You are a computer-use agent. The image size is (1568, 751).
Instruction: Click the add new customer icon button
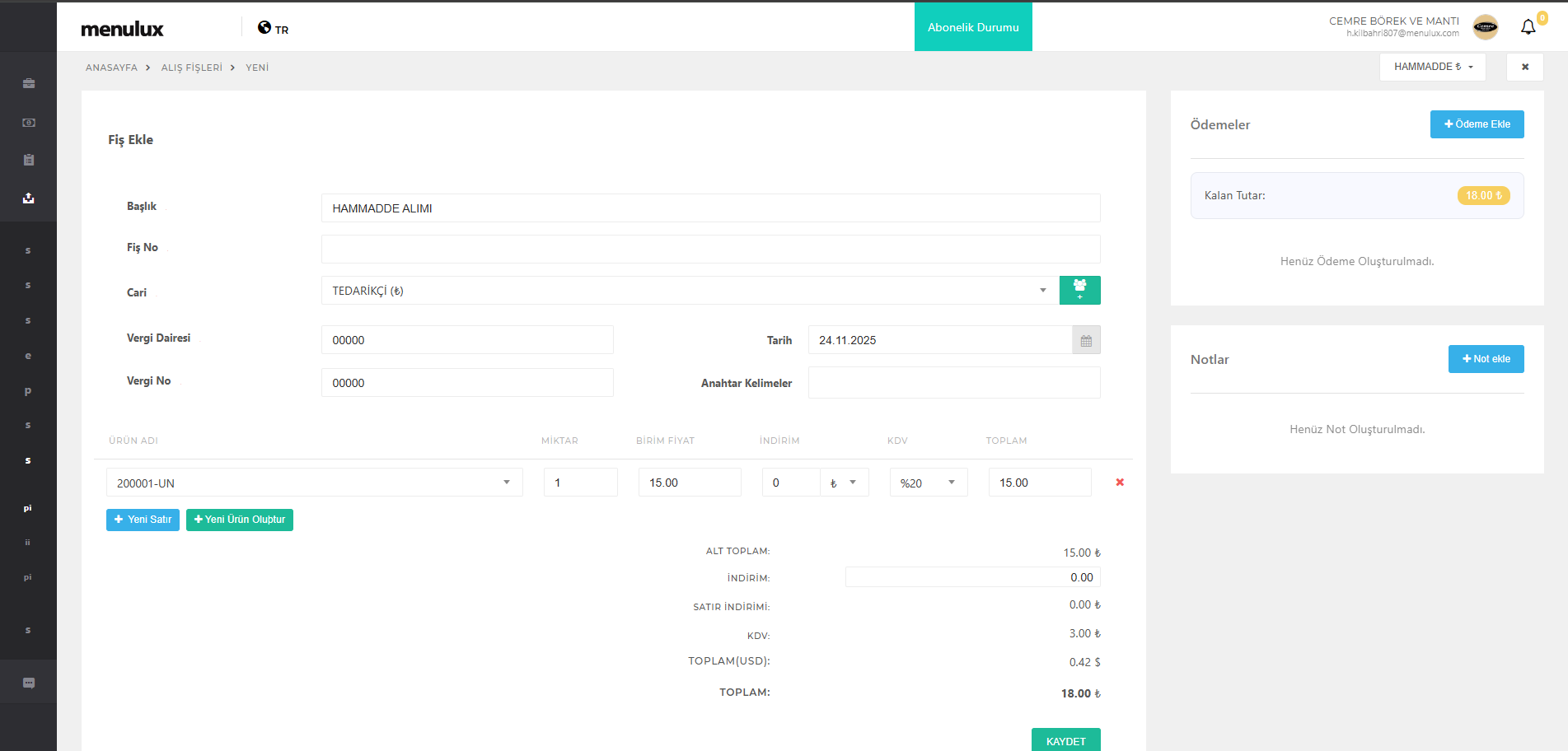1080,291
